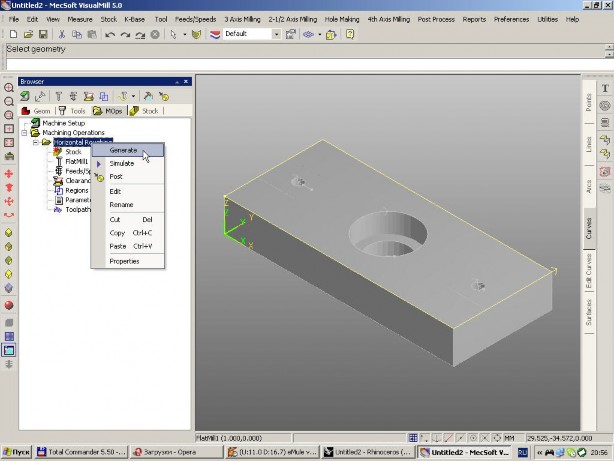Screen dimensions: 614x461
Task: Collapse the Horizontal Roughing tree node
Action: [36, 142]
